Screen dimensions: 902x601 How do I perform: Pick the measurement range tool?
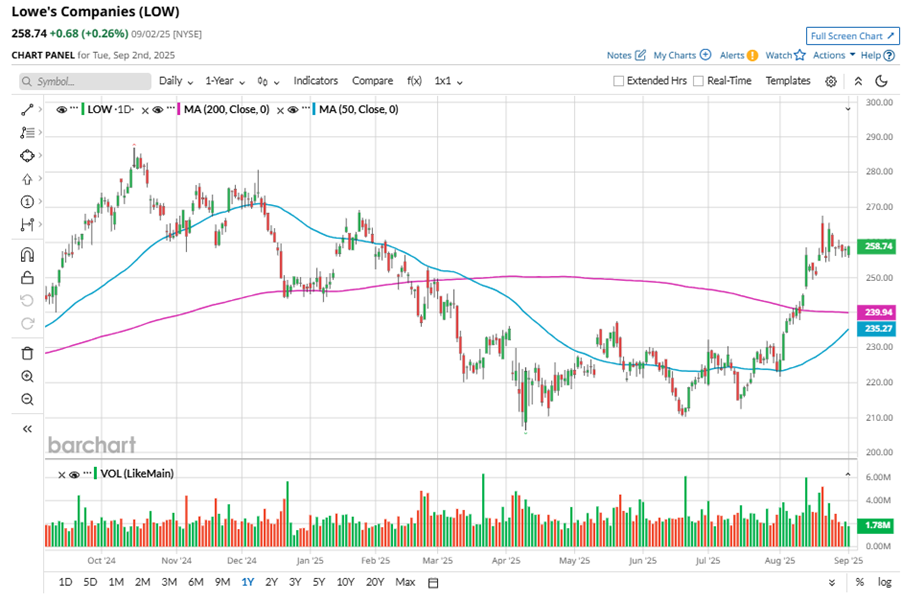27,224
